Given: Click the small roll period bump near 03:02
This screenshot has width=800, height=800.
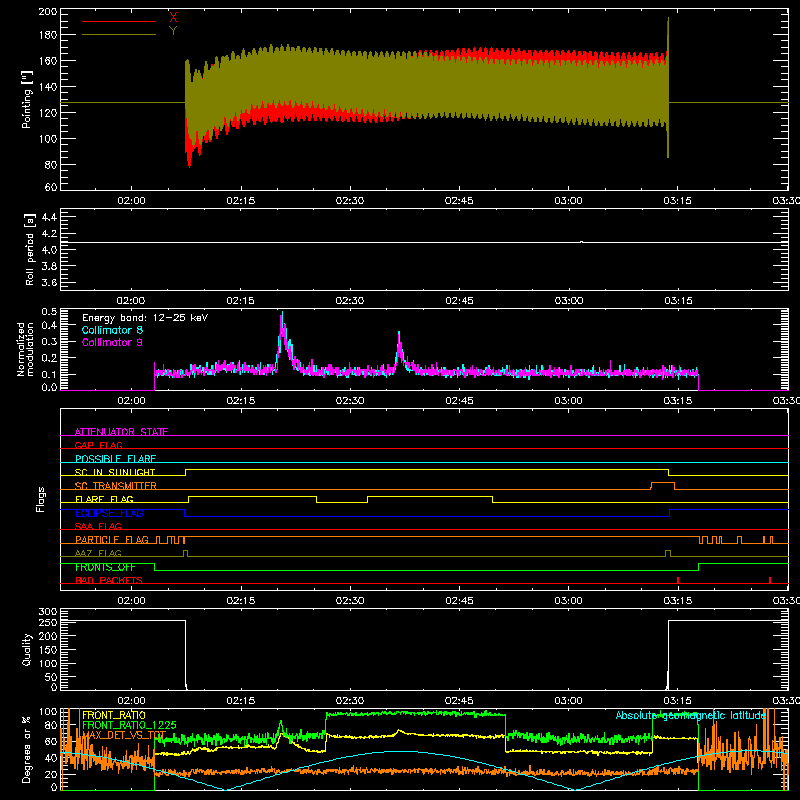Looking at the screenshot, I should click(582, 242).
